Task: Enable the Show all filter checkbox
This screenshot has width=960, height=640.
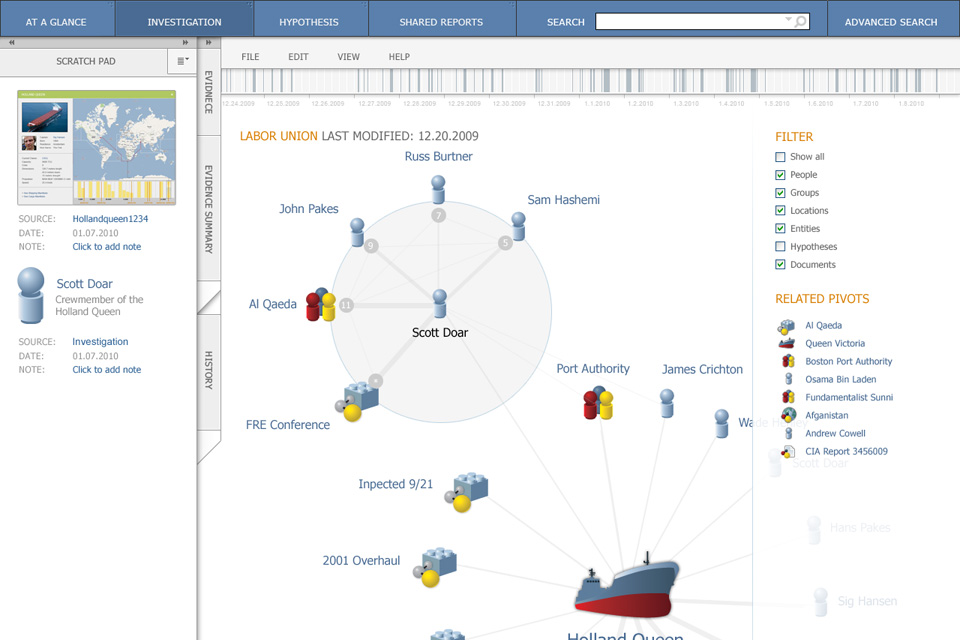Action: coord(780,157)
